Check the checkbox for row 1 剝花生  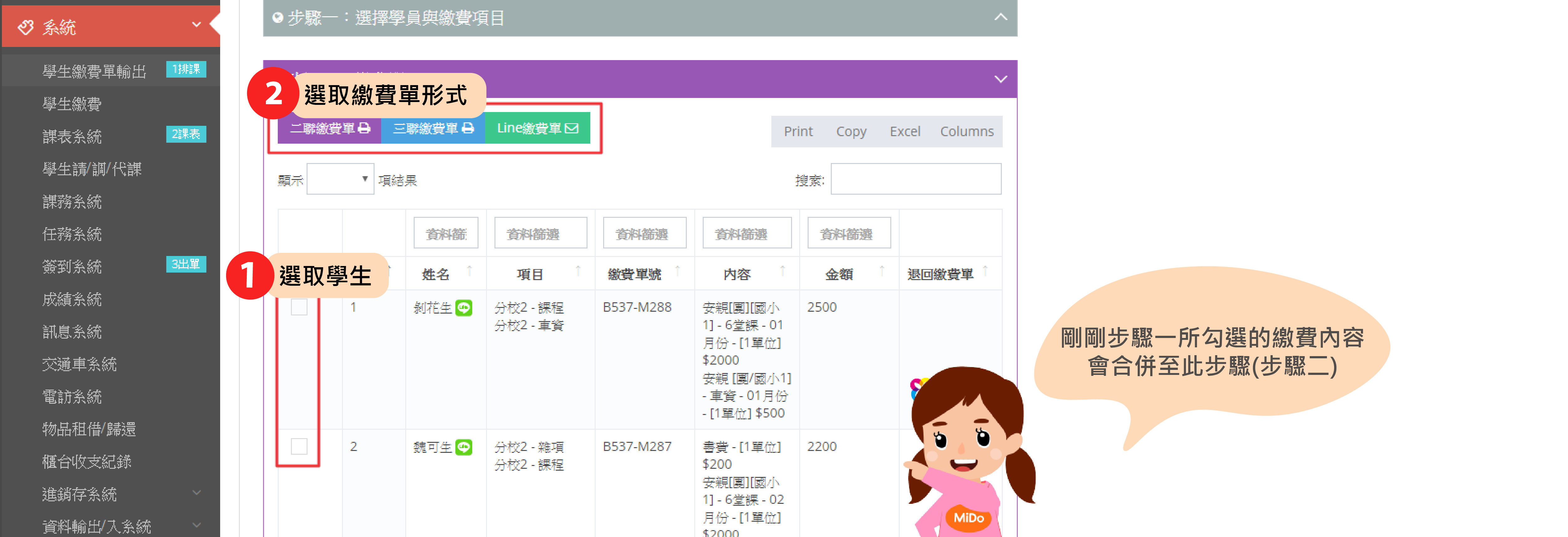299,307
